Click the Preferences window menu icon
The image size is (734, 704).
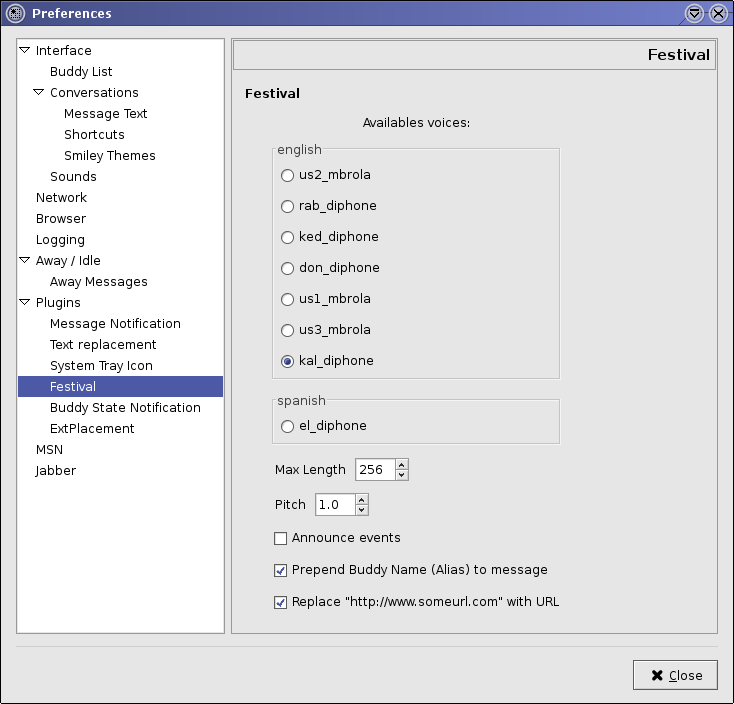15,13
